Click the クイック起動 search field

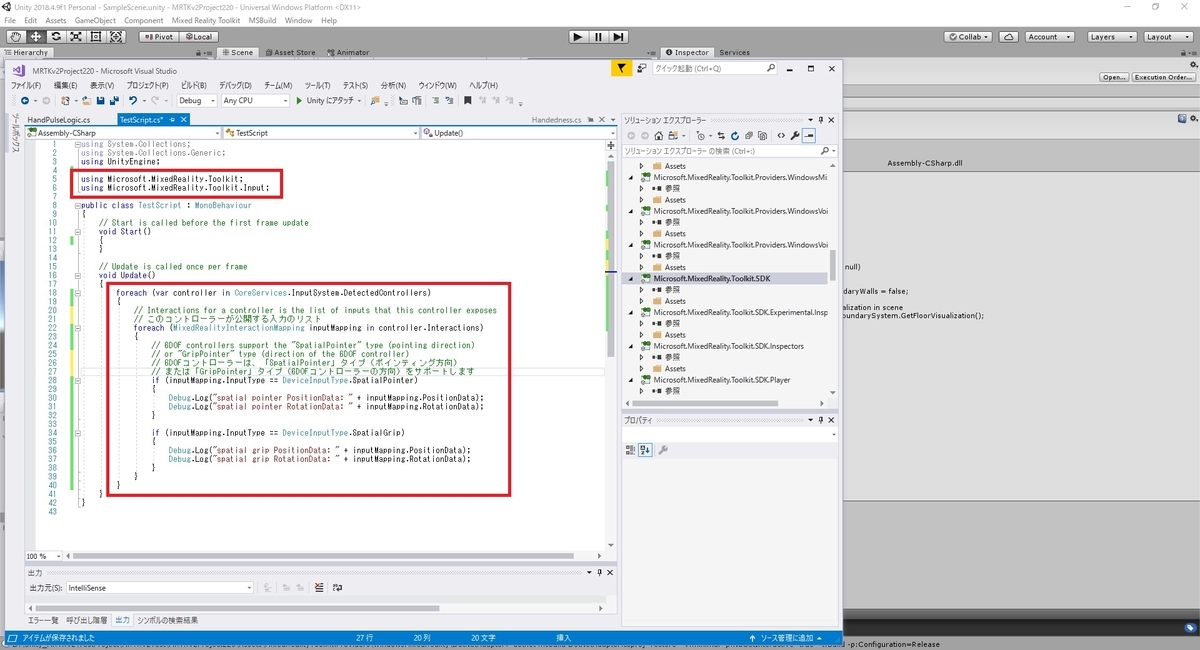click(714, 69)
